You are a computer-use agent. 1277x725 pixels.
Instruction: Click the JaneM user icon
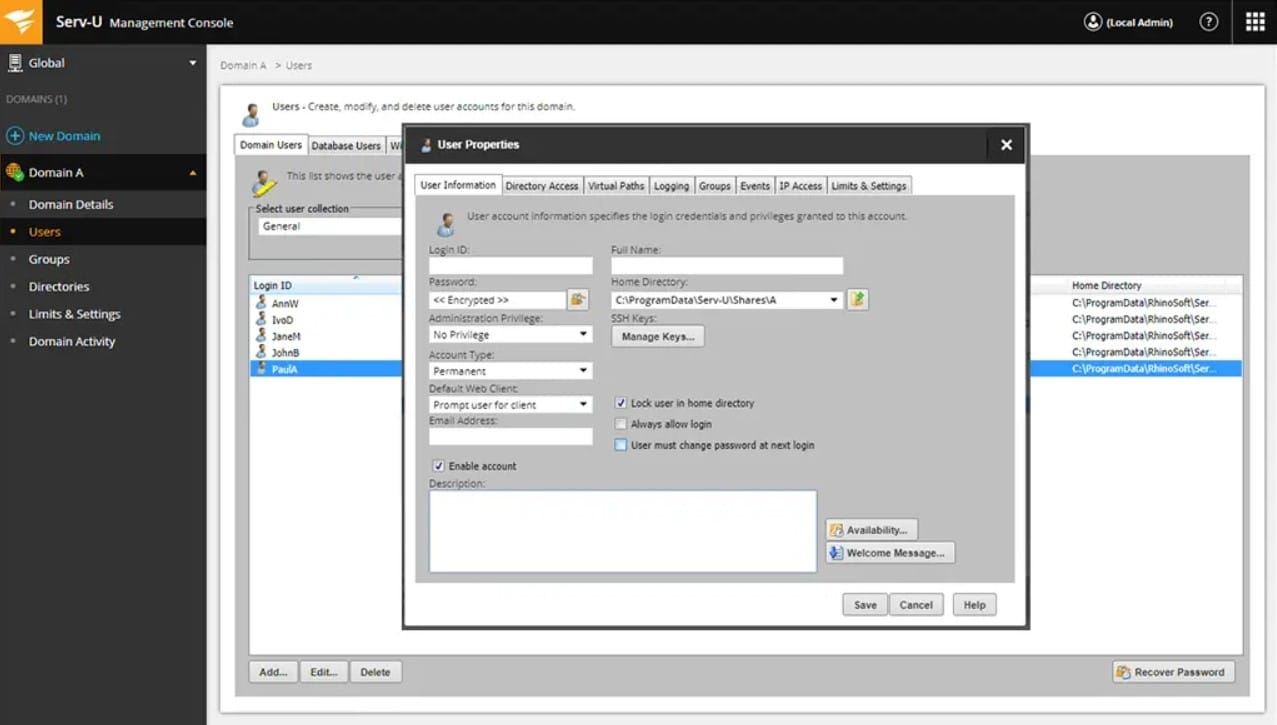click(261, 336)
